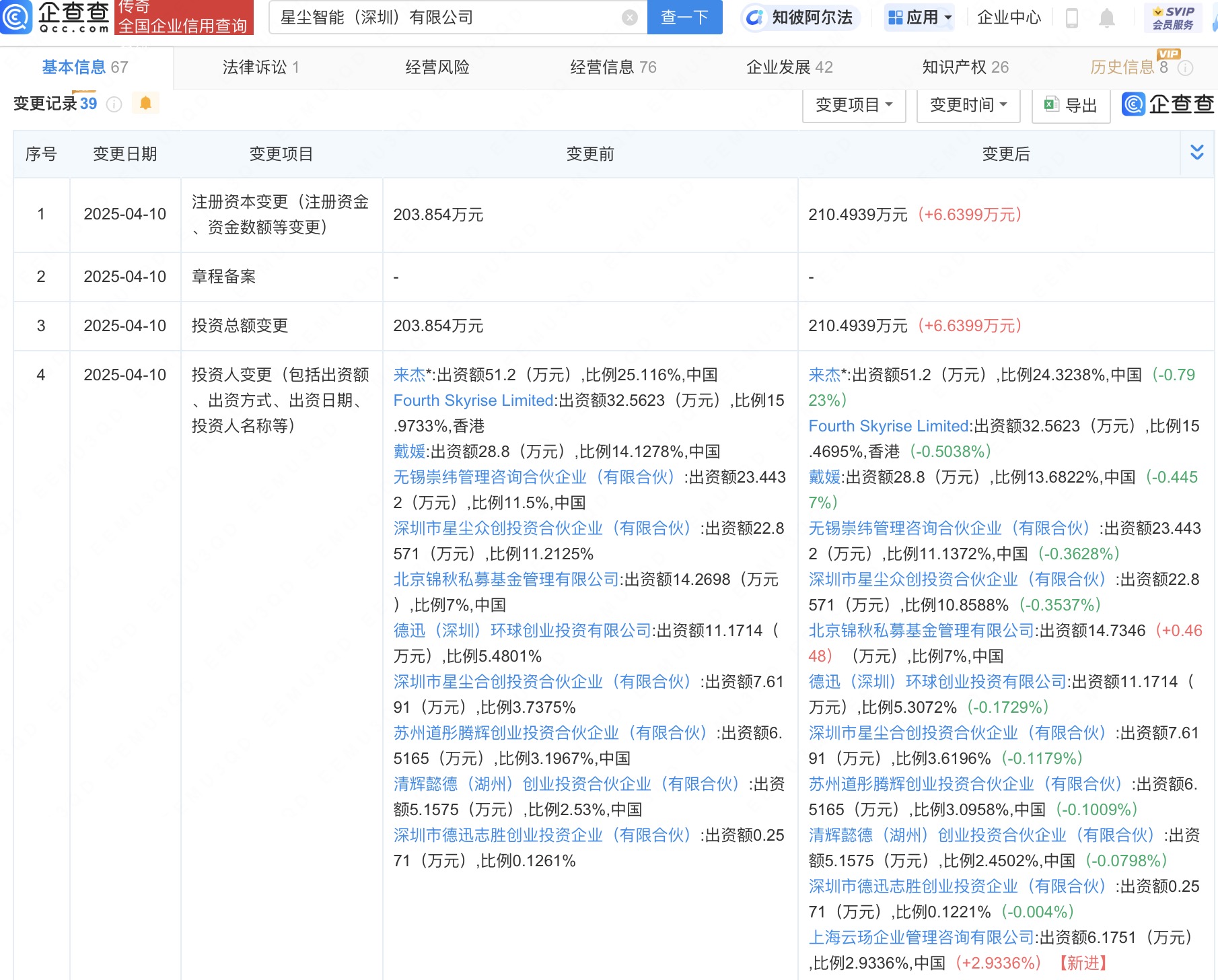Export records with 导出 button
The height and width of the screenshot is (980, 1218).
click(x=1071, y=105)
